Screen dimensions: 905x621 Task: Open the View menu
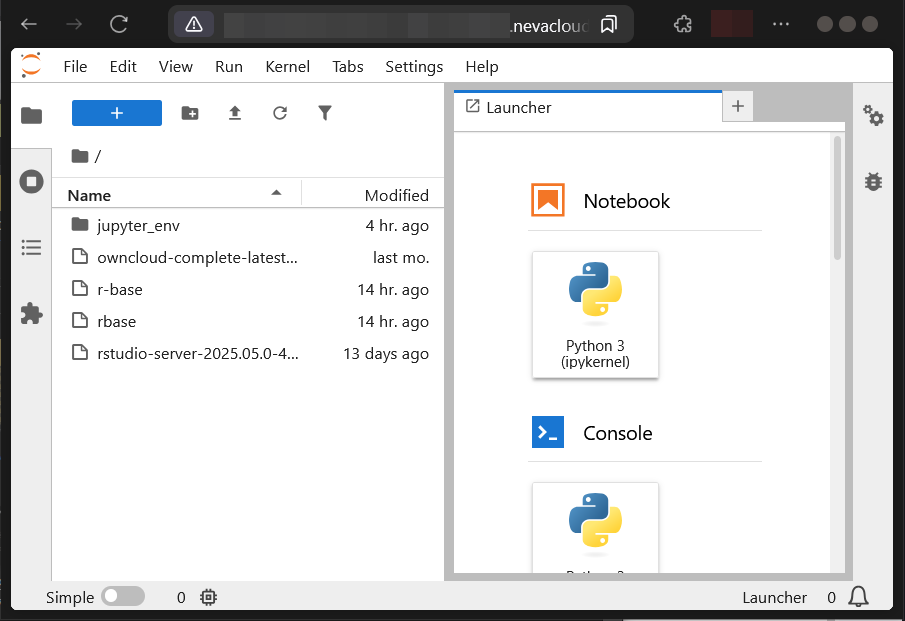pos(175,67)
